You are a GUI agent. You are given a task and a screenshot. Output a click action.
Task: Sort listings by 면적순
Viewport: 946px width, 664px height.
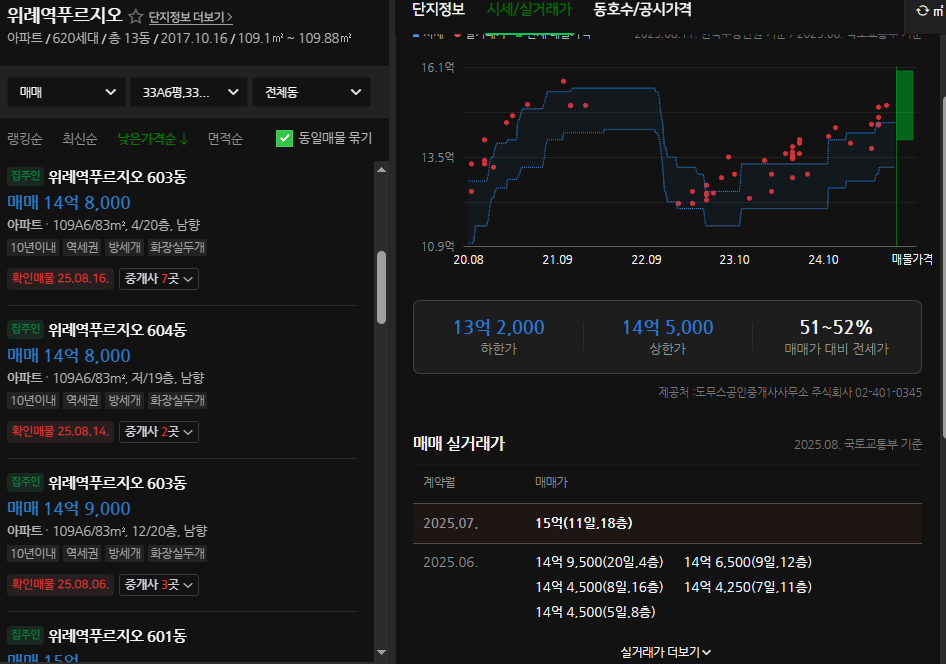click(225, 139)
